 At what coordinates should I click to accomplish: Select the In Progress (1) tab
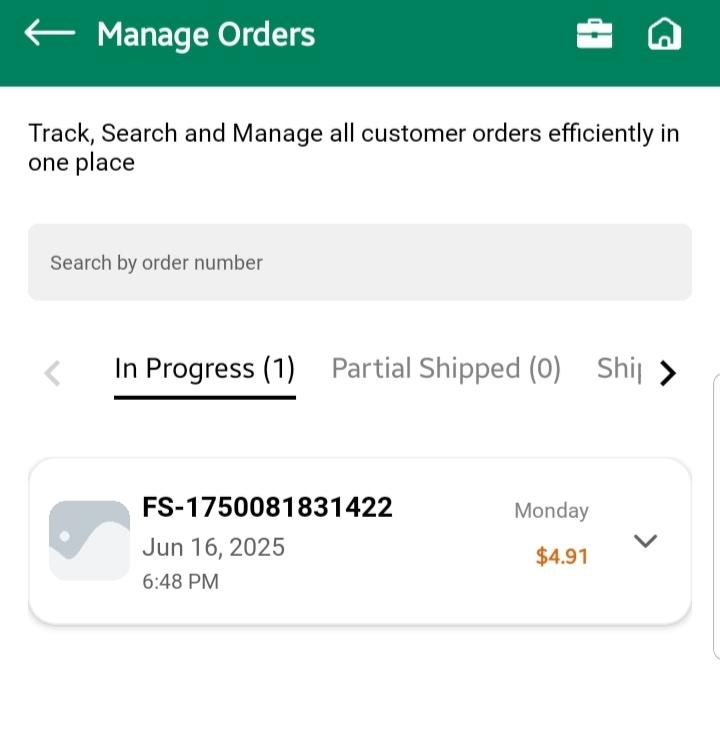coord(205,369)
